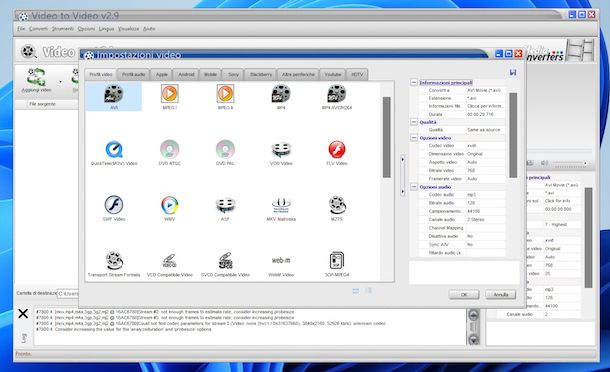Image resolution: width=610 pixels, height=372 pixels.
Task: Choose the FLV Video flash icon
Action: pyautogui.click(x=337, y=149)
